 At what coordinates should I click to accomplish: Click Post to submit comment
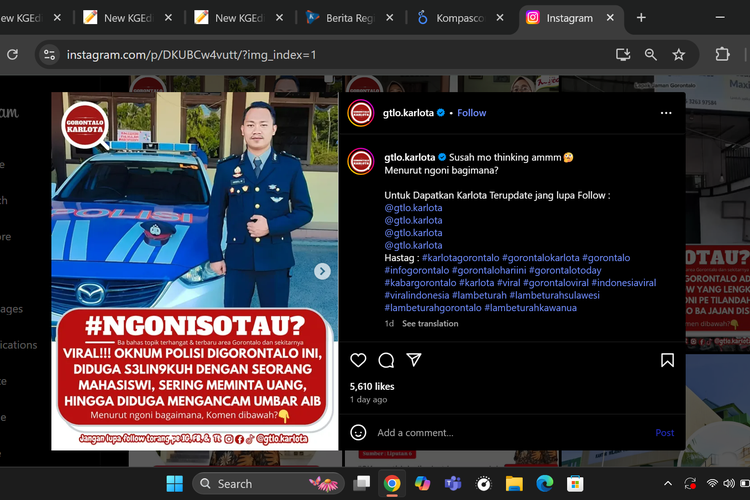tap(665, 433)
